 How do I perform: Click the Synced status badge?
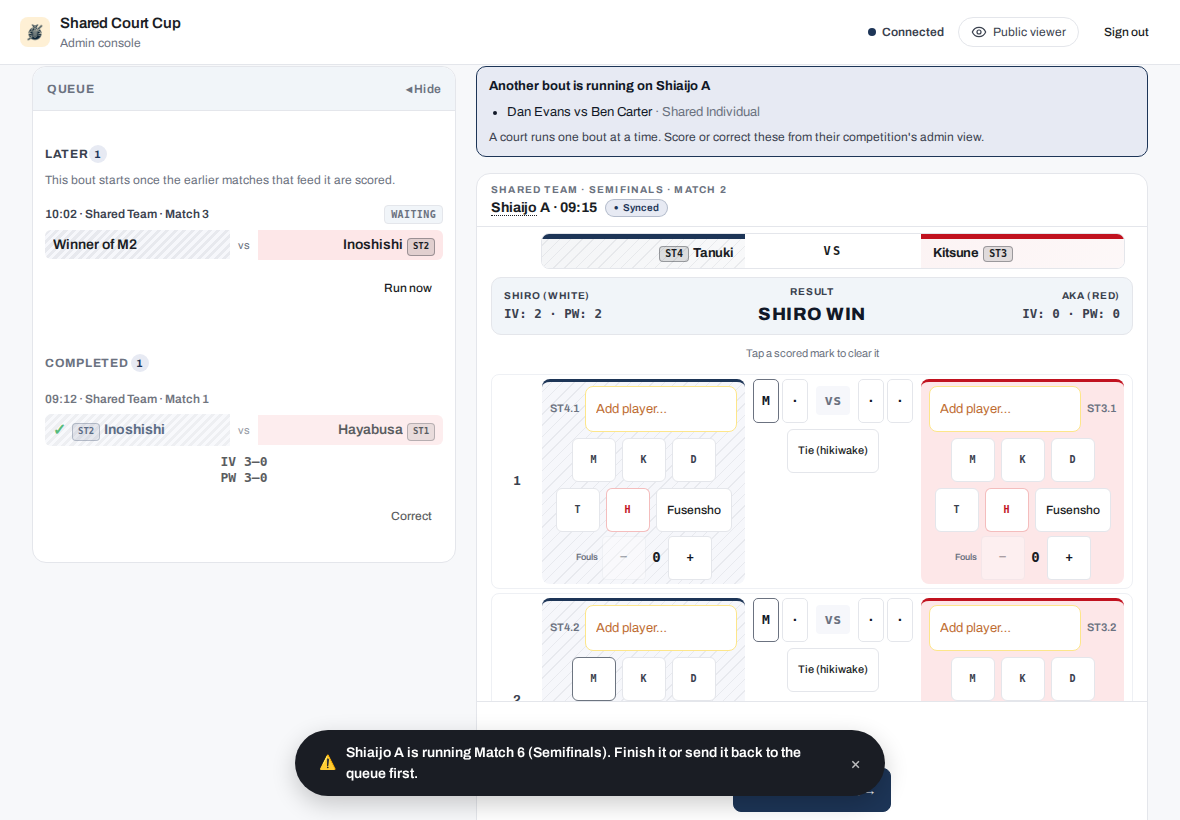coord(636,208)
